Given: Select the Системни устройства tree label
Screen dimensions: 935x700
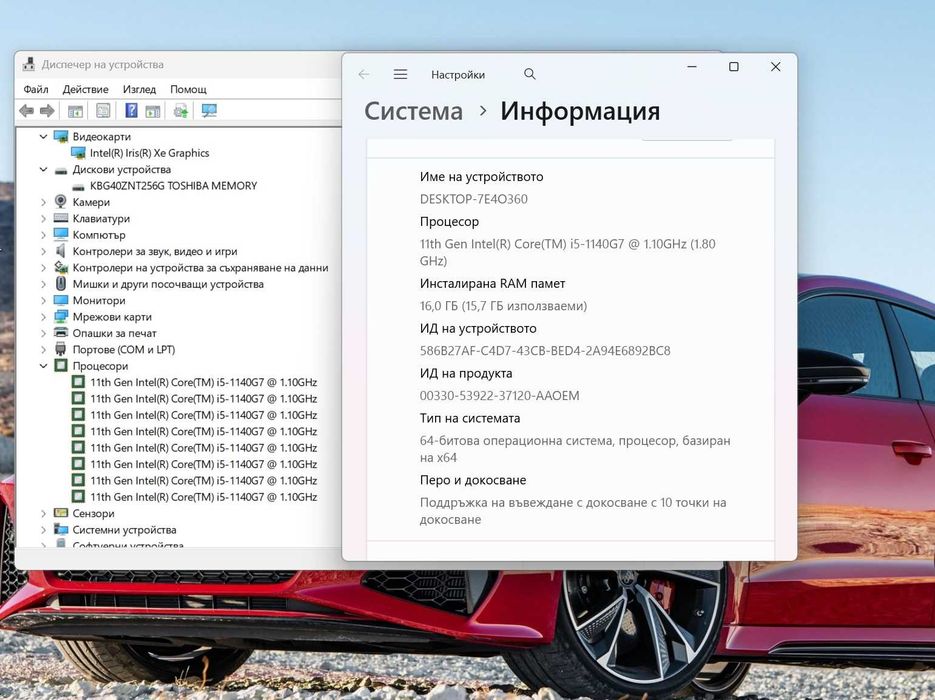Looking at the screenshot, I should [124, 529].
